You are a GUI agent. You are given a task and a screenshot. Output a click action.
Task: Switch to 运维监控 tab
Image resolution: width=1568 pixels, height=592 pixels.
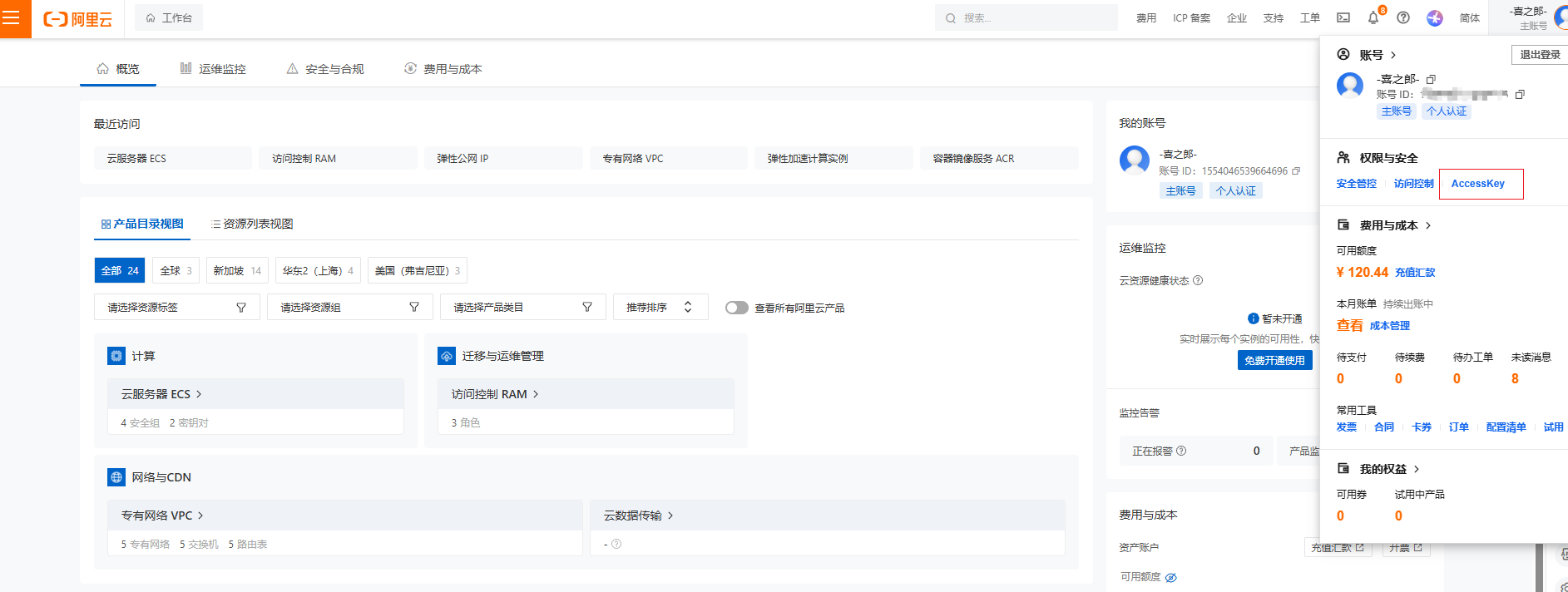(x=213, y=69)
